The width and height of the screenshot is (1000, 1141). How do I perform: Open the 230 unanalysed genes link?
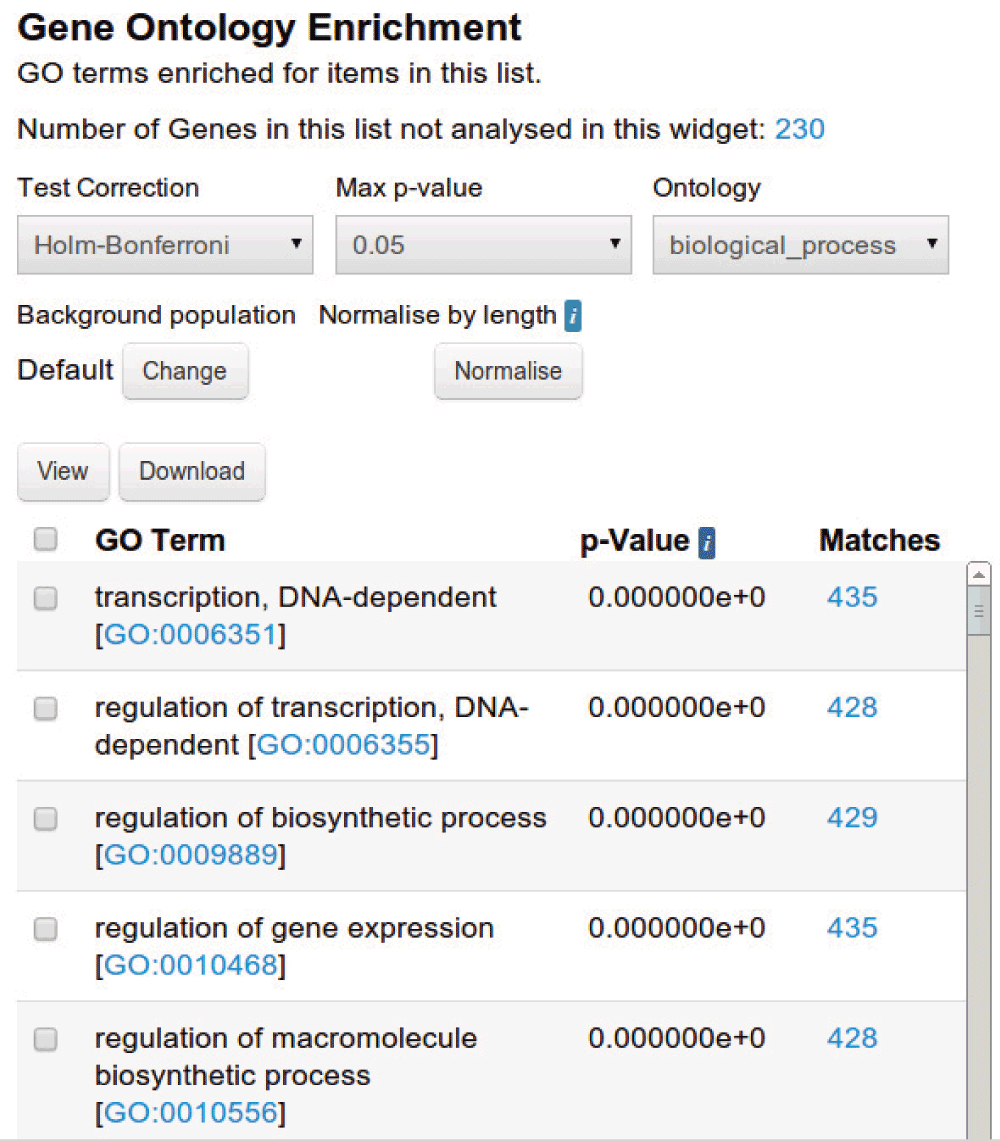(x=800, y=129)
